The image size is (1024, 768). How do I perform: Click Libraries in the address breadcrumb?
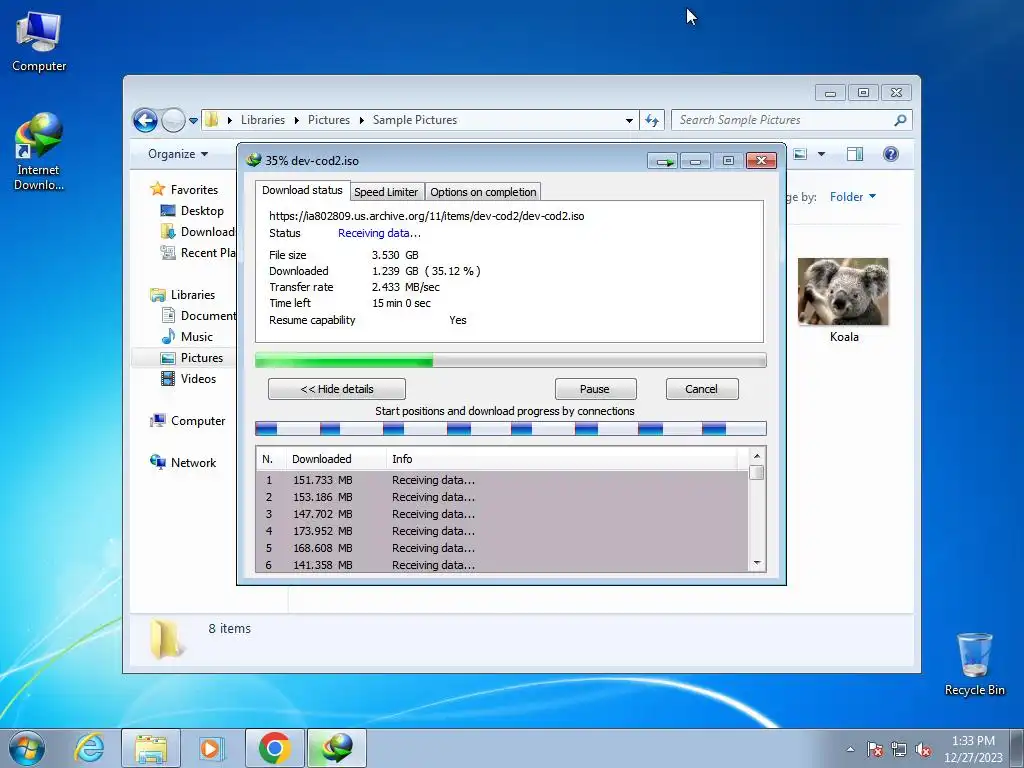[263, 120]
